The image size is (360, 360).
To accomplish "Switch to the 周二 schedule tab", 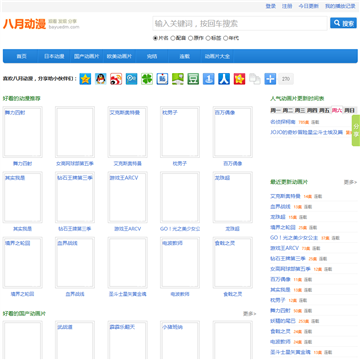I will click(288, 110).
